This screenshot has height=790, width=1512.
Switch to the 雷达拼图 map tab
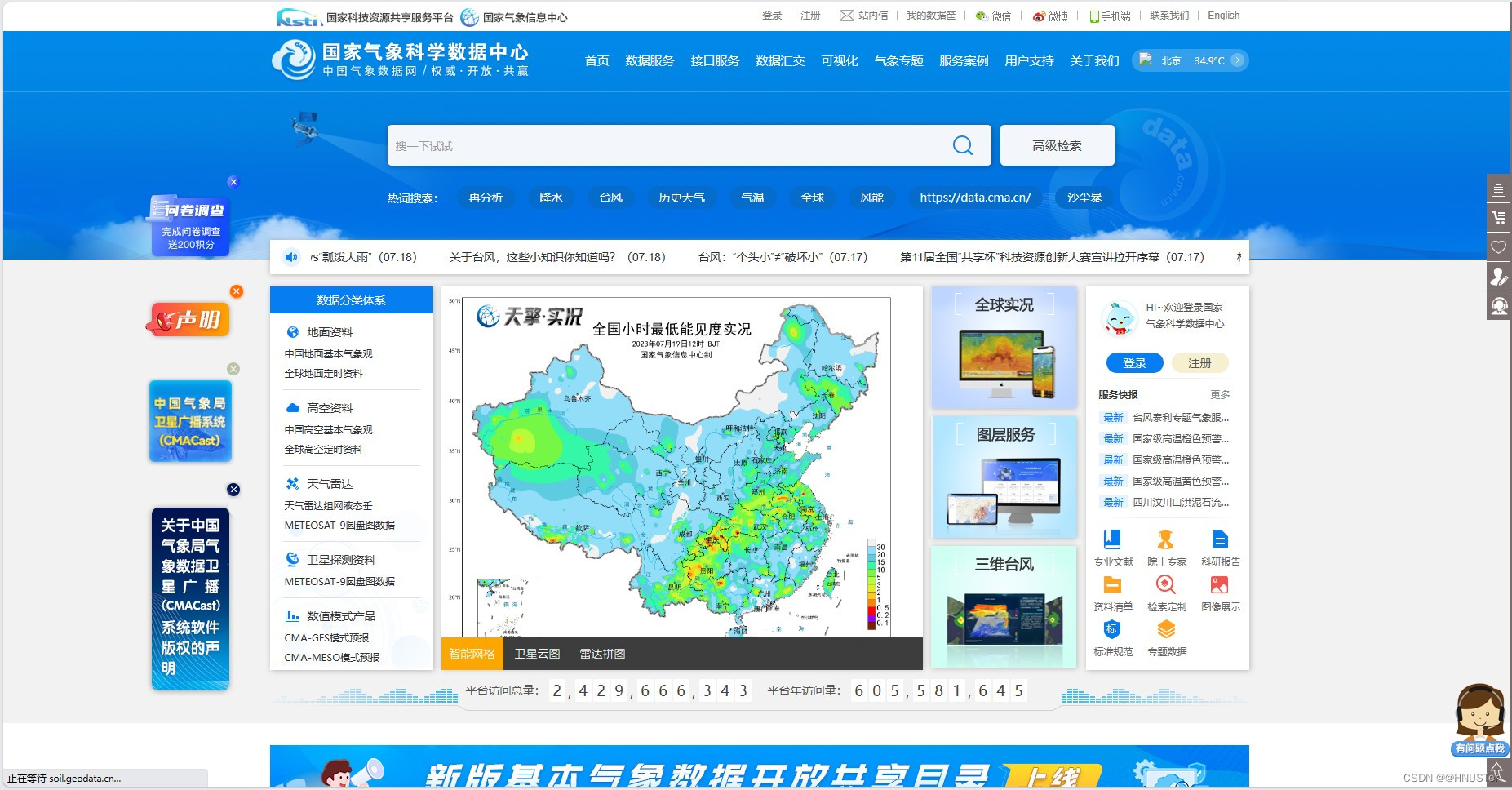pyautogui.click(x=602, y=654)
